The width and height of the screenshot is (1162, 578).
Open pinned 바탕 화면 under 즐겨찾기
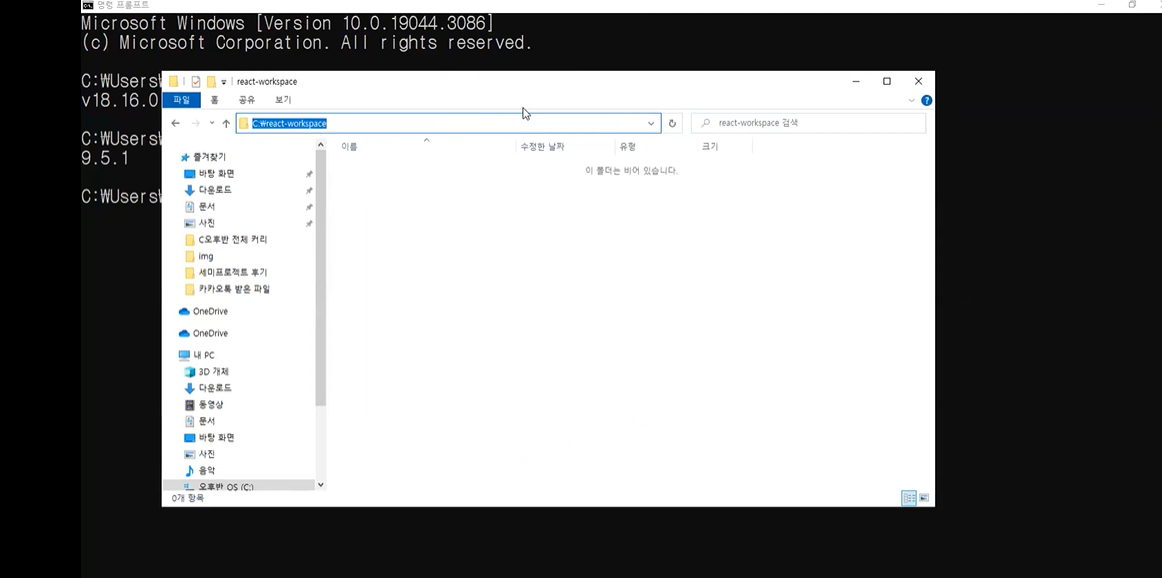pyautogui.click(x=216, y=173)
